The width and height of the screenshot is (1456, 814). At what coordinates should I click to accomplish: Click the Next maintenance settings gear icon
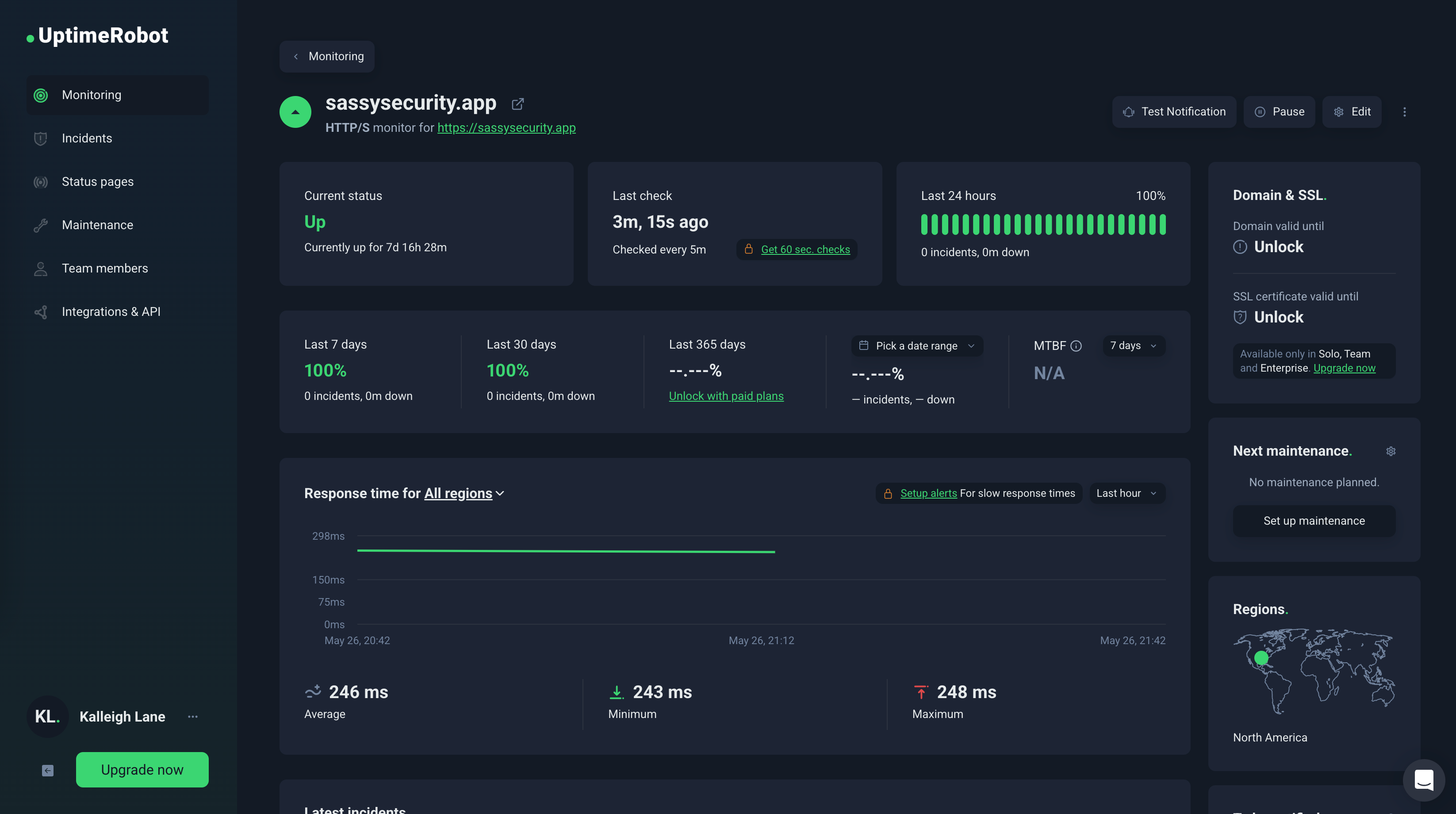(x=1391, y=451)
